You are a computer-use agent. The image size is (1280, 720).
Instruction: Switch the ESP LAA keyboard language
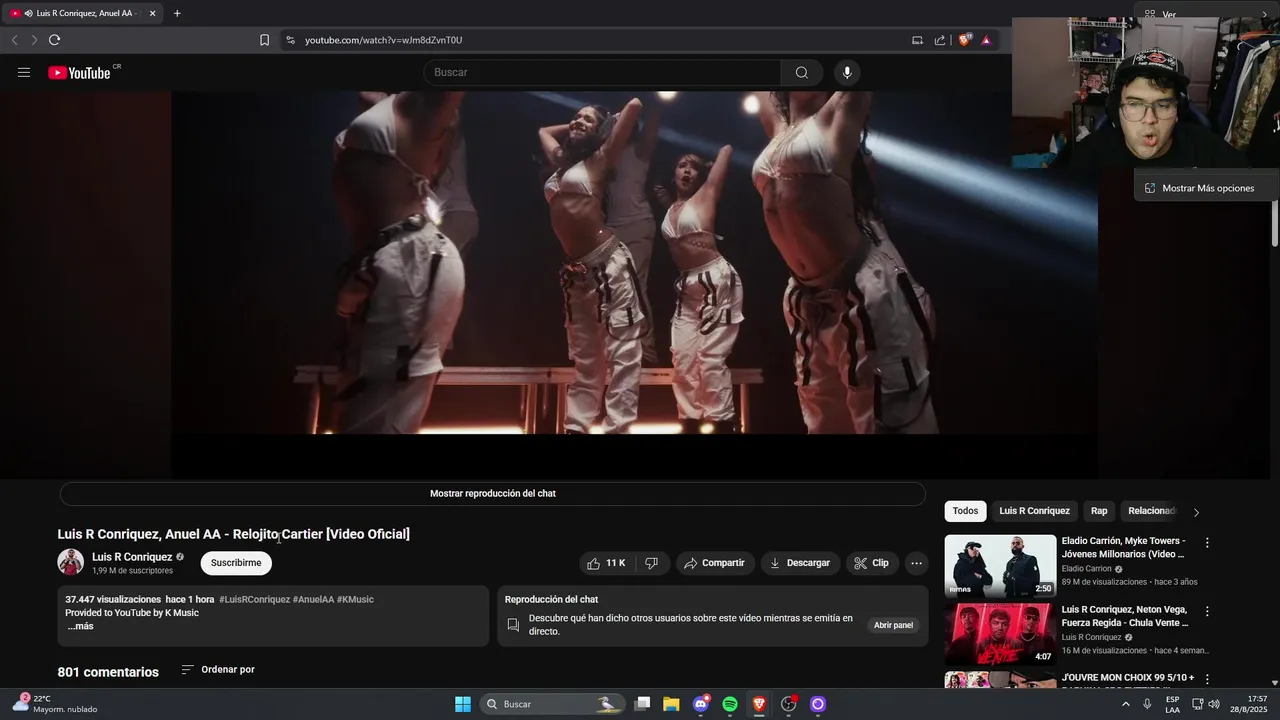[1172, 704]
